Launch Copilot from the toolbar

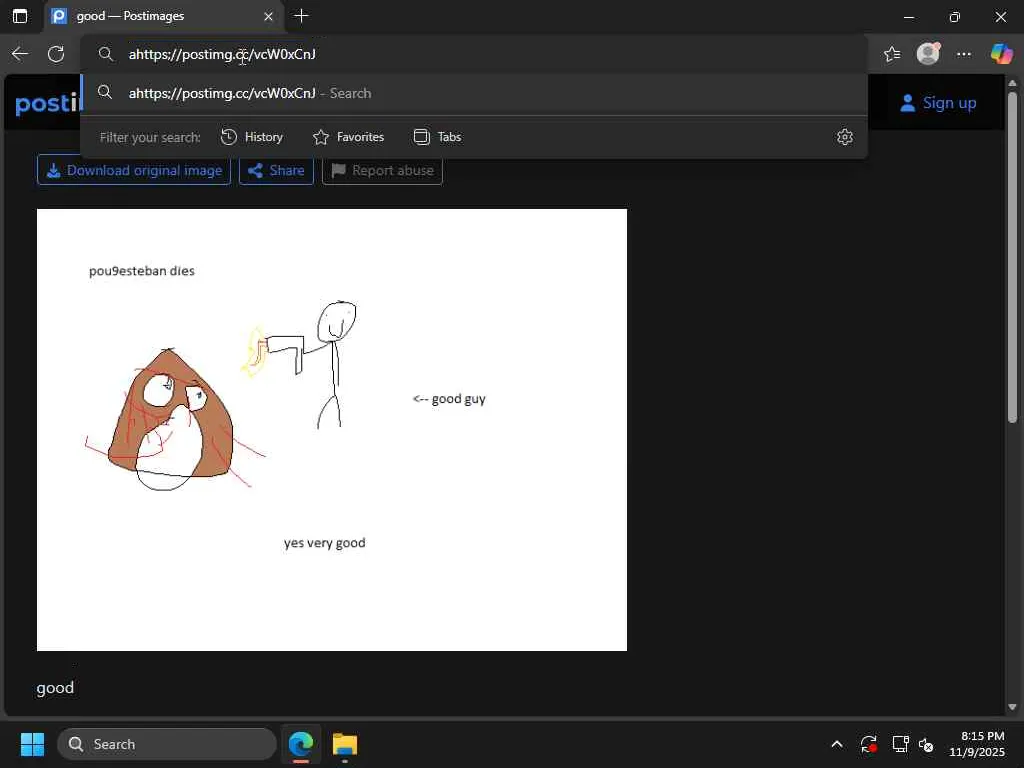coord(1001,54)
